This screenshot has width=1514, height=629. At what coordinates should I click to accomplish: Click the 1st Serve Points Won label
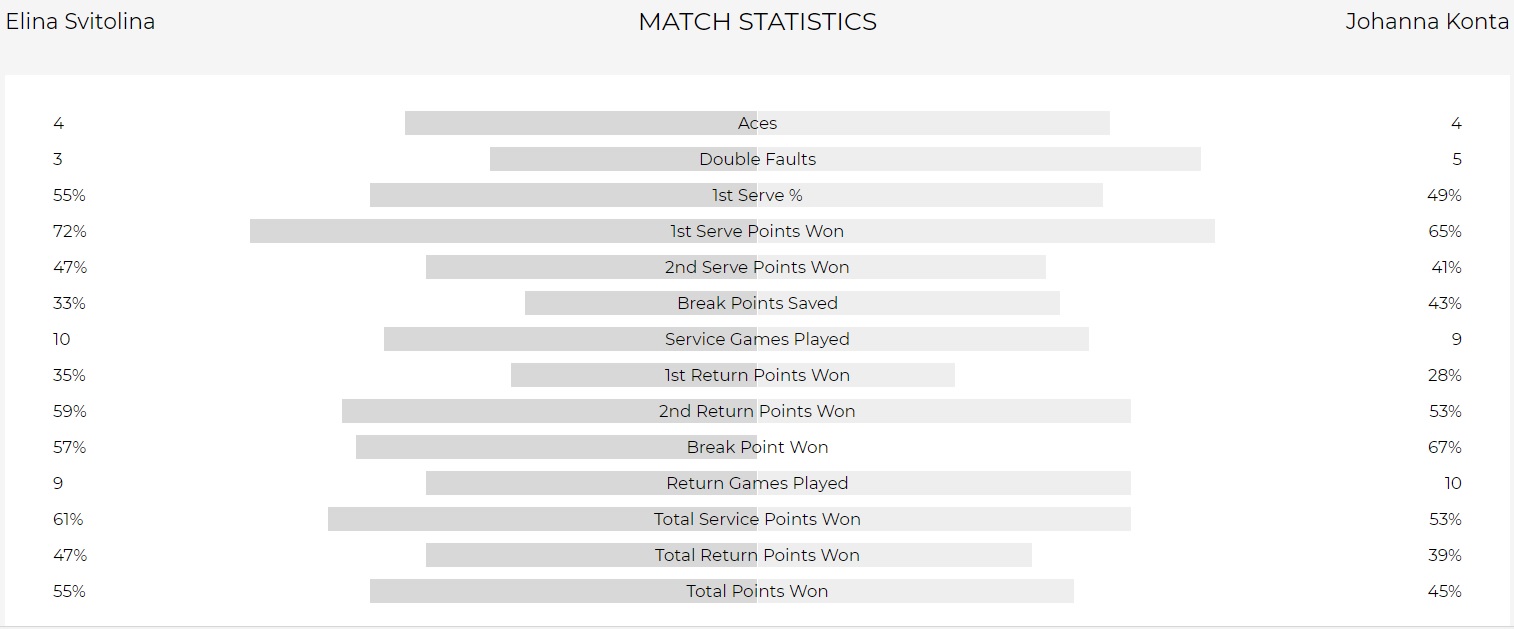pos(757,231)
